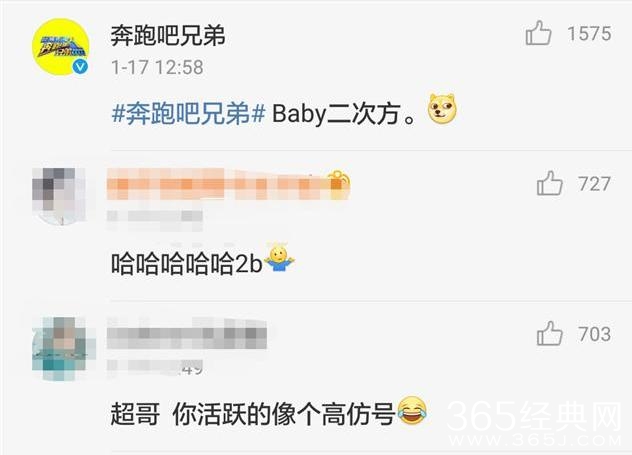Select the comment text 哈哈哈哈哈2b
Viewport: 632px width, 455px height.
tap(187, 264)
